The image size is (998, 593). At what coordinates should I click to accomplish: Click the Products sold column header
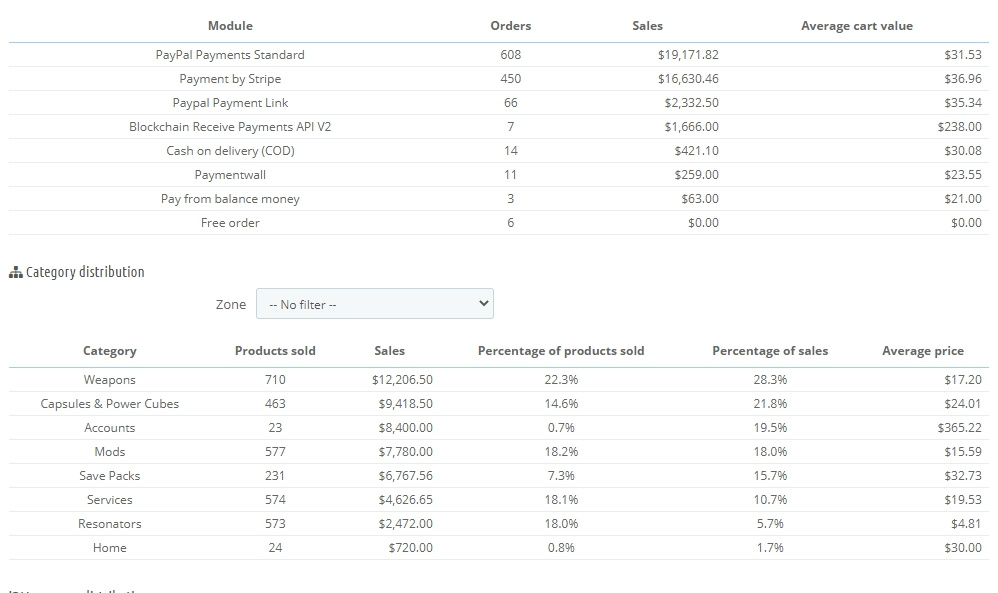[275, 351]
